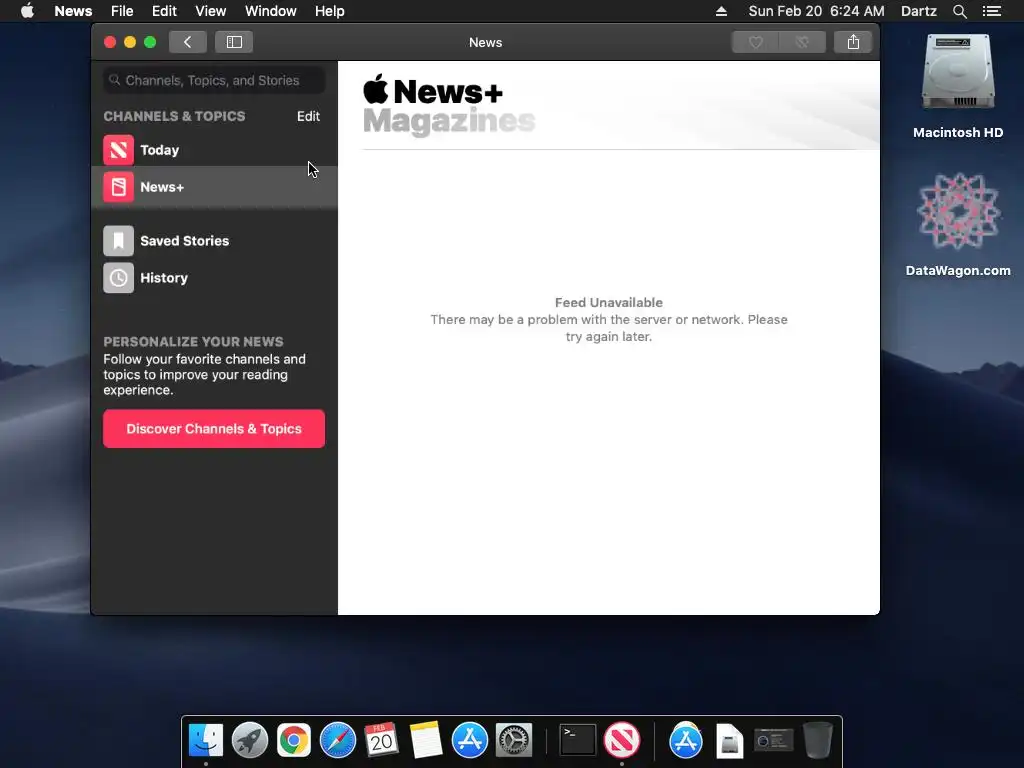Focus the Channels, Topics, and Stories search field
The width and height of the screenshot is (1024, 768).
pos(214,80)
